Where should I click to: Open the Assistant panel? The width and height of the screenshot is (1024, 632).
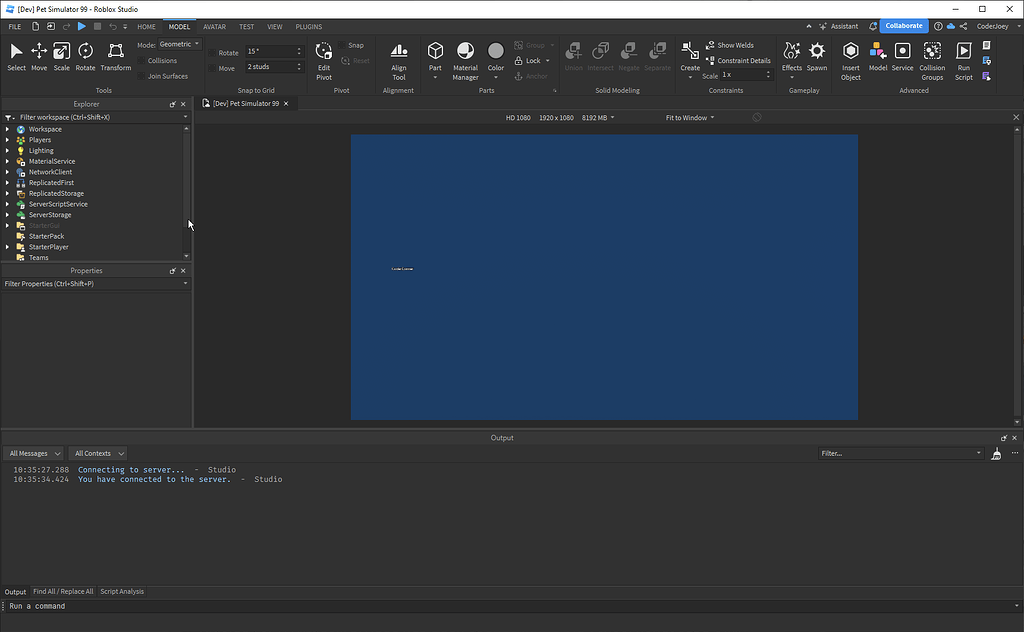[x=843, y=26]
